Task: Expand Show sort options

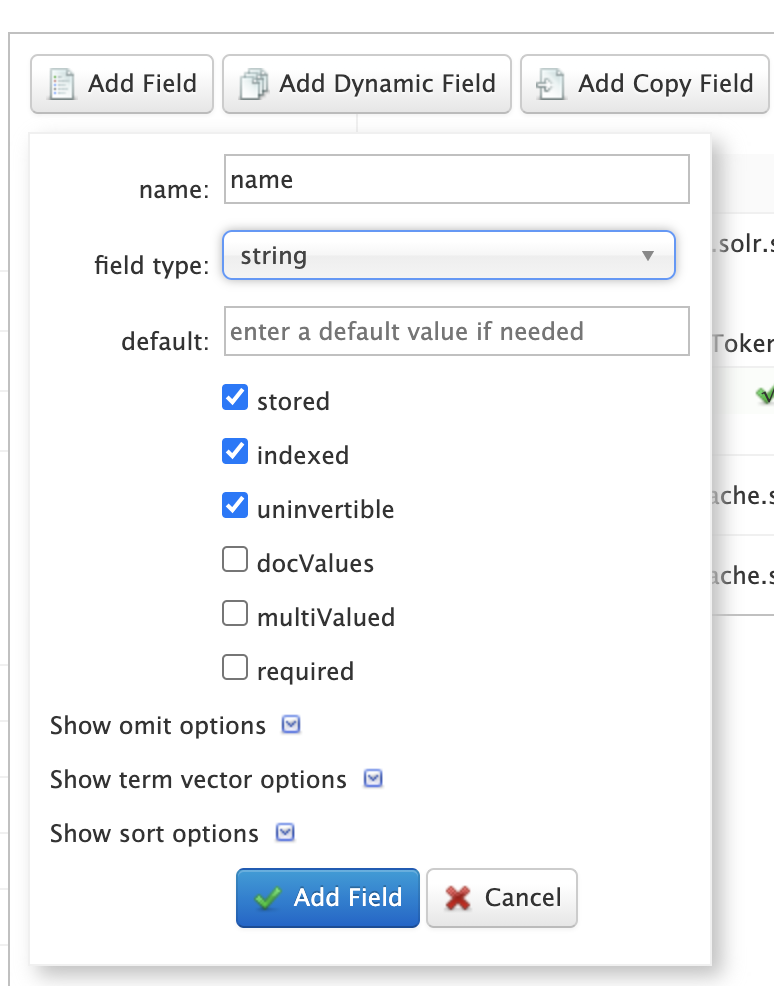Action: coord(154,834)
